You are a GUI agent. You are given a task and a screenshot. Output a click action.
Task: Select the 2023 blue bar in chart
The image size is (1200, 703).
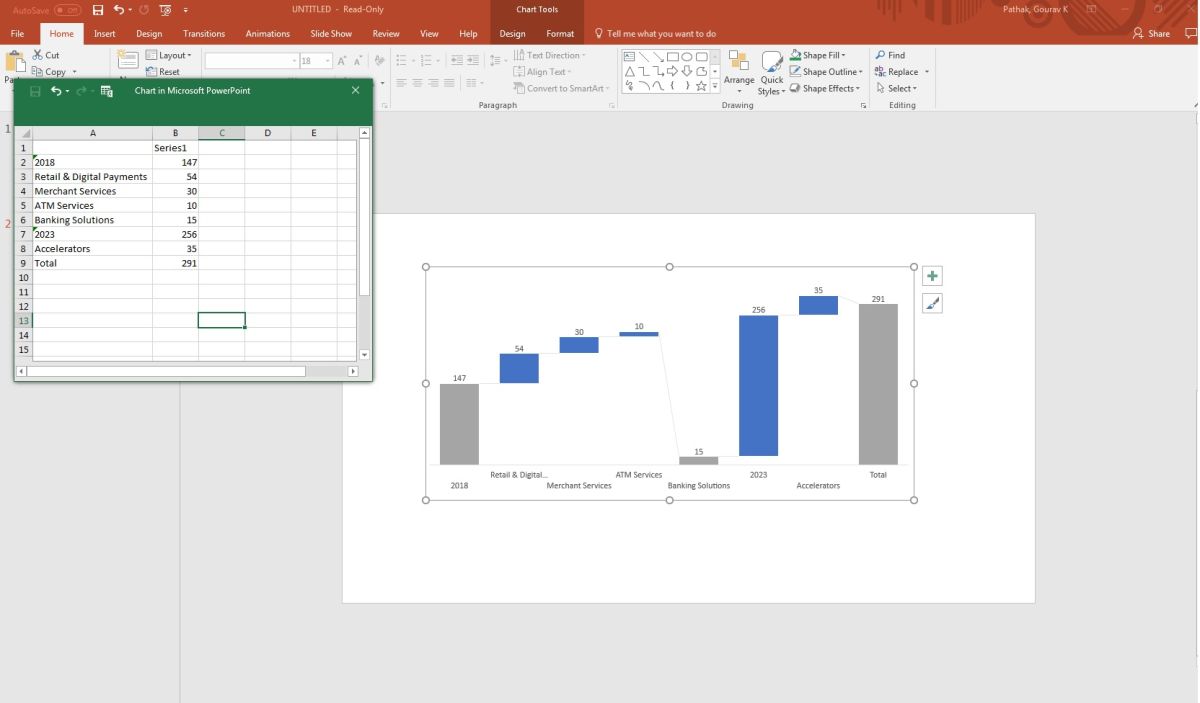758,386
